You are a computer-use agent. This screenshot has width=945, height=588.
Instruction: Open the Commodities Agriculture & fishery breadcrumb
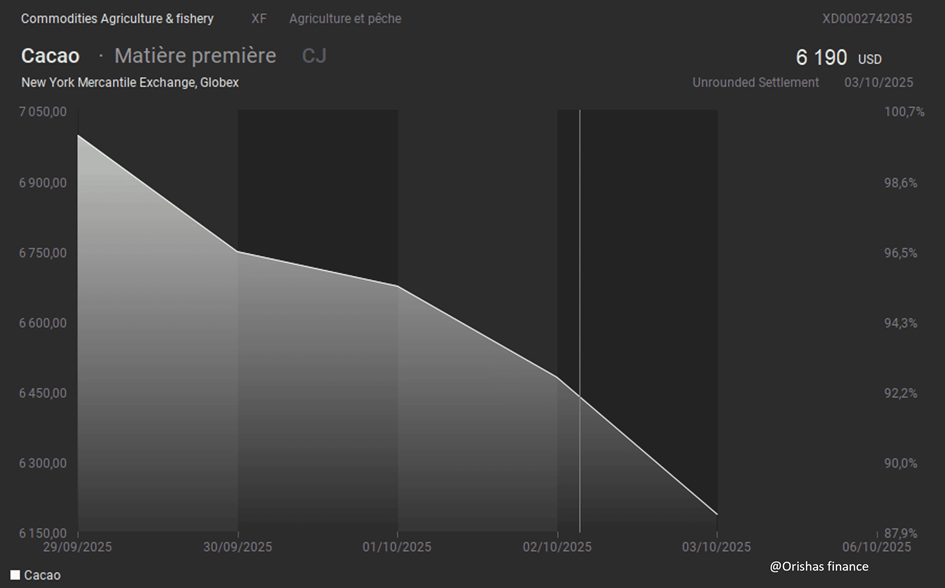pos(117,19)
